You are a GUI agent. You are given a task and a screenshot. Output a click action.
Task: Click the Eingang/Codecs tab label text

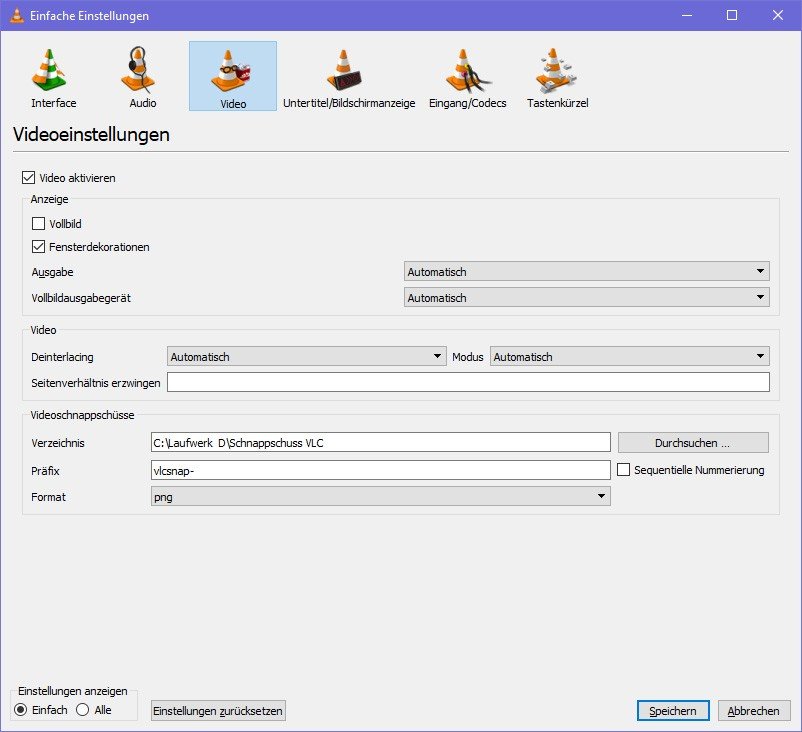tap(467, 103)
